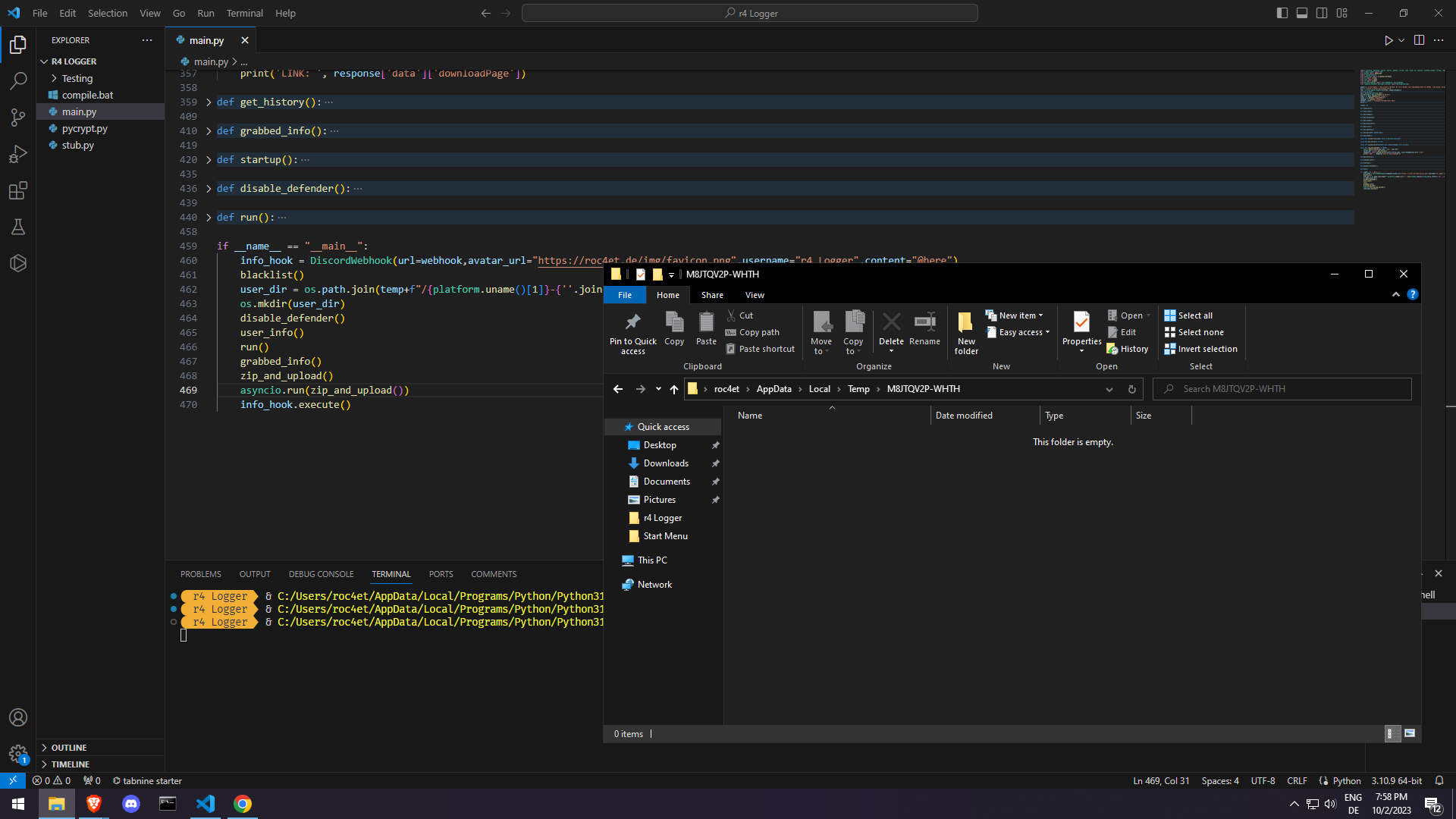Open Discord from the taskbar
1456x819 pixels.
131,804
